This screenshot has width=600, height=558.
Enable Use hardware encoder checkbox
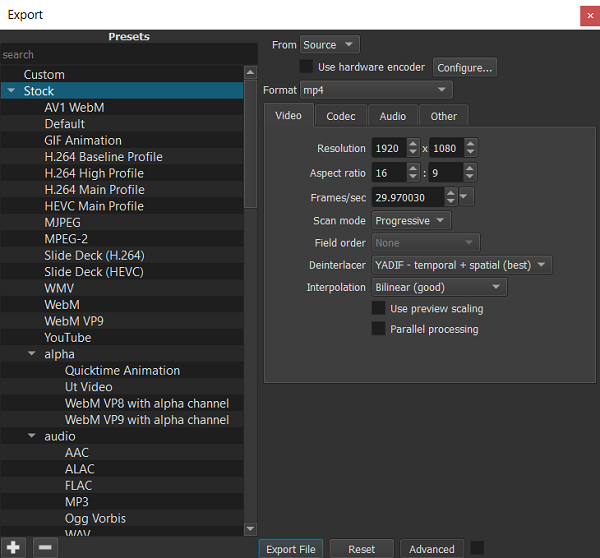click(x=307, y=67)
